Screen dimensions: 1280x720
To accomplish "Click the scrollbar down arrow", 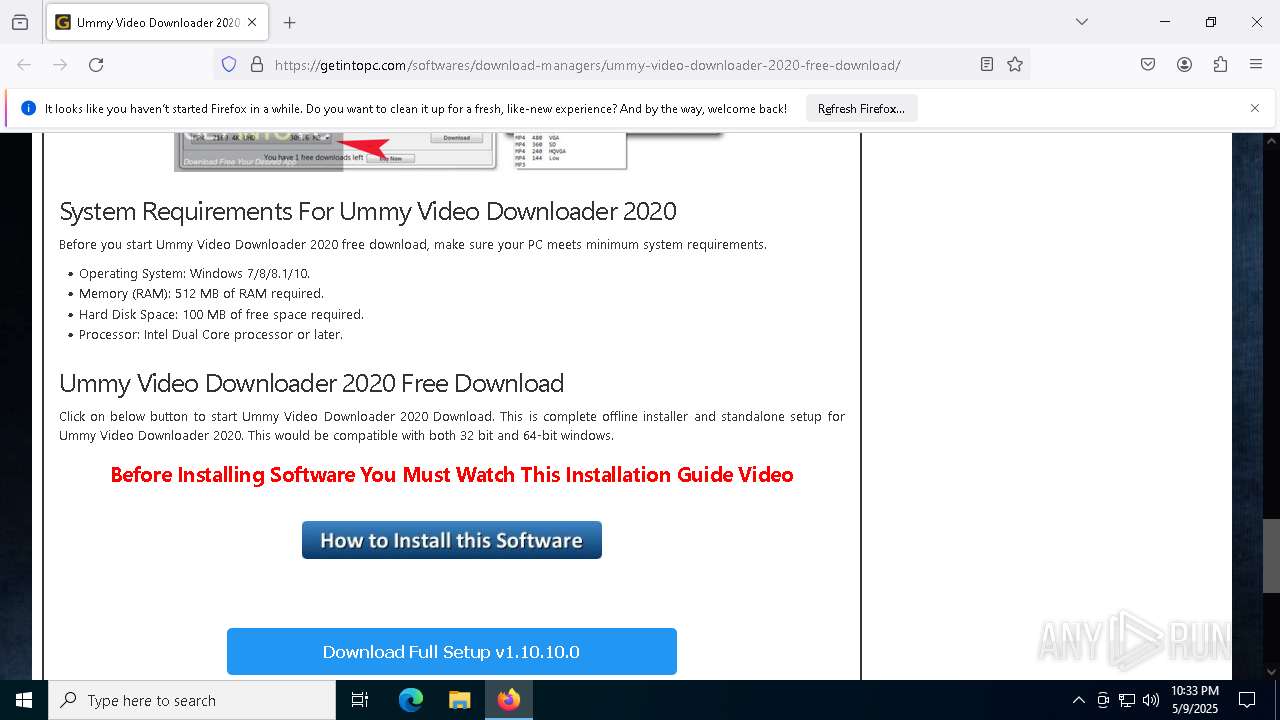I will click(x=1271, y=672).
